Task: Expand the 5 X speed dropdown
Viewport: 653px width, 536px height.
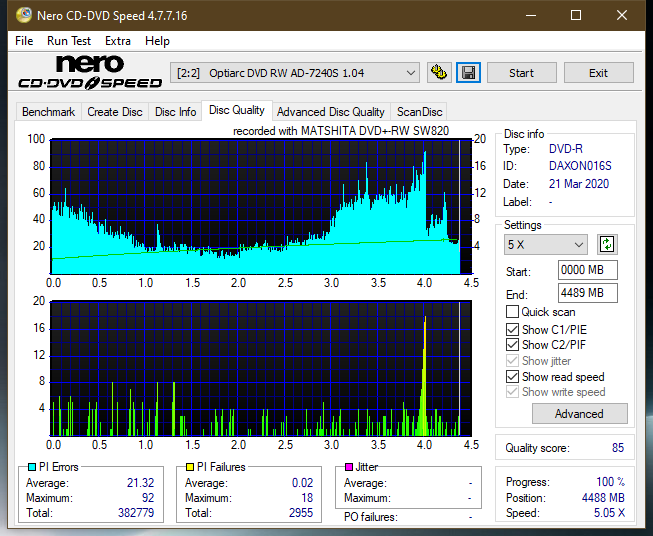Action: (x=546, y=244)
